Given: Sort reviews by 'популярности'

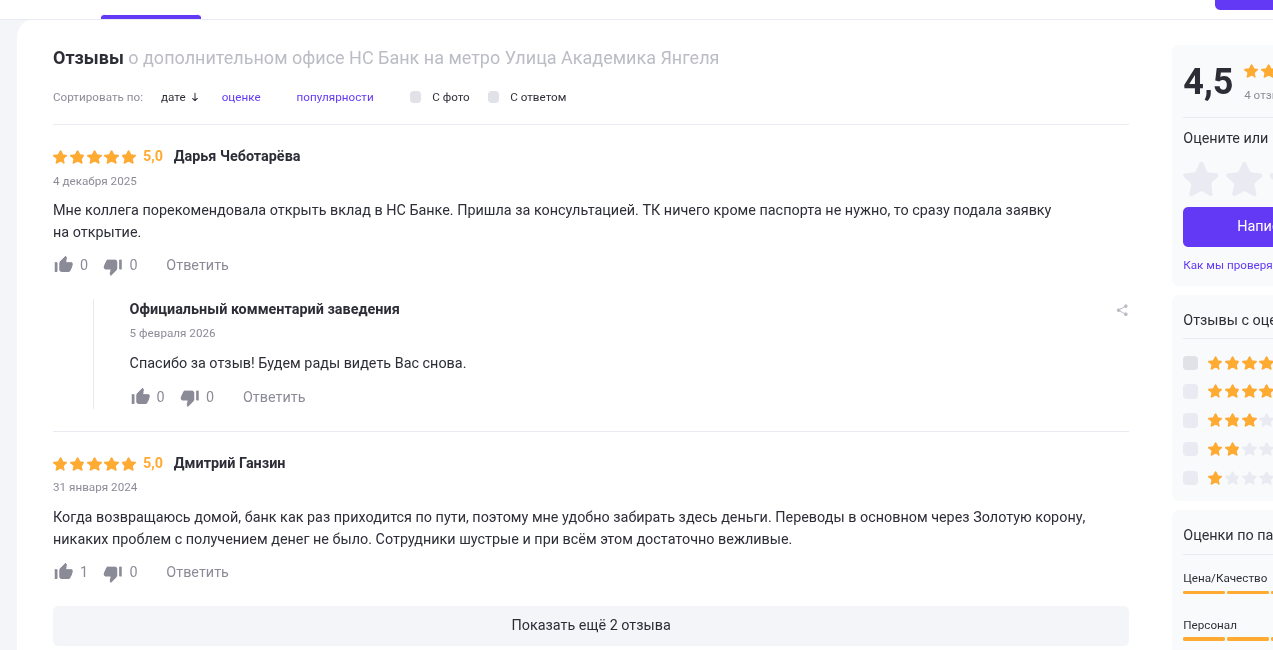Looking at the screenshot, I should point(335,97).
